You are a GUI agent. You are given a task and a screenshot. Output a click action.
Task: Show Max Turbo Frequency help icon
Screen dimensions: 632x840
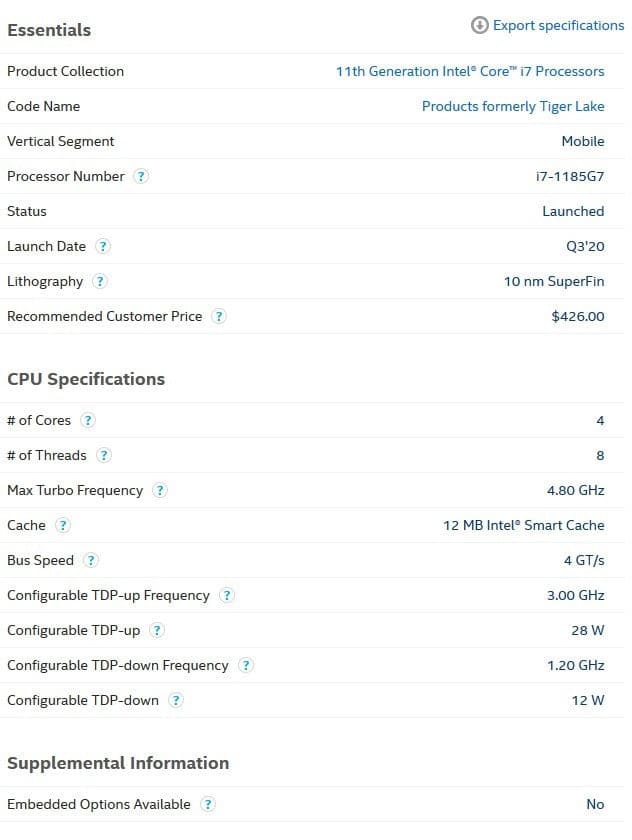(x=160, y=490)
